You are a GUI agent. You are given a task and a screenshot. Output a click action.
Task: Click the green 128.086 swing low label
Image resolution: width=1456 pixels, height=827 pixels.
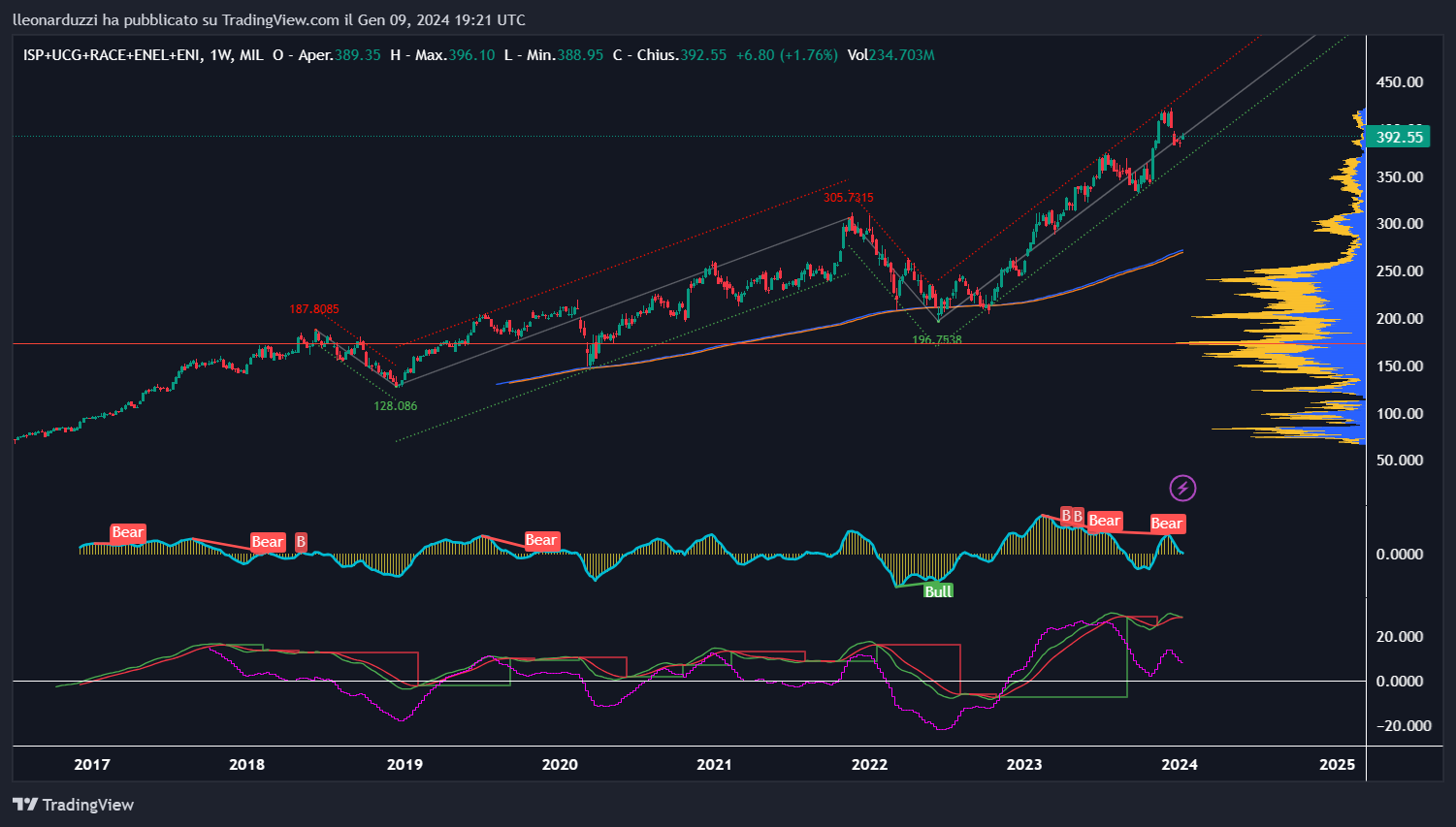click(396, 406)
